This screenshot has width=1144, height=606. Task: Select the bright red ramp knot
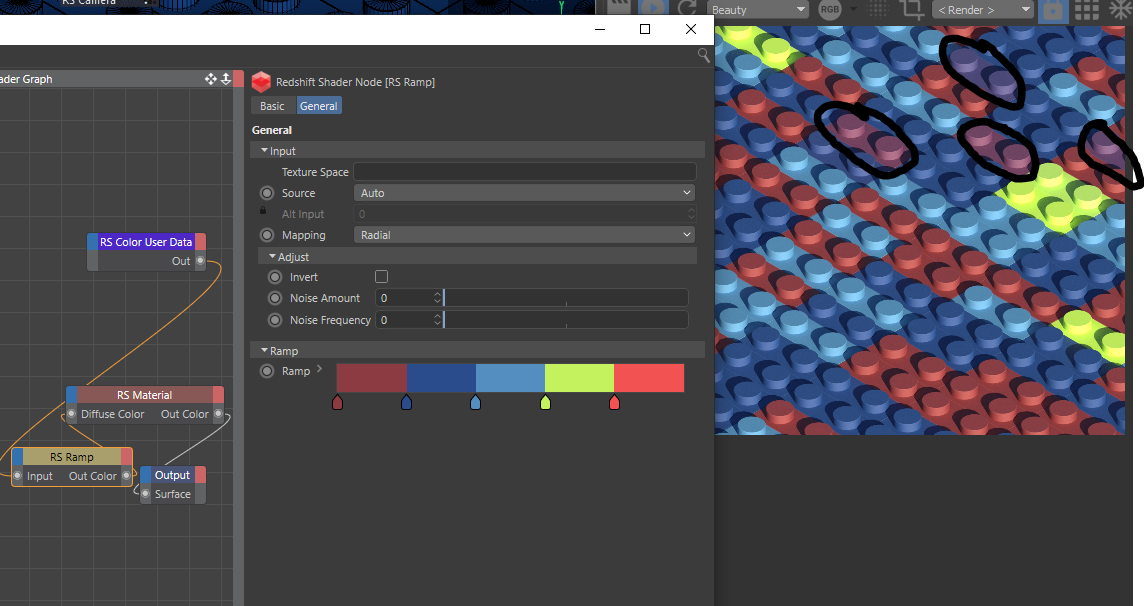614,403
